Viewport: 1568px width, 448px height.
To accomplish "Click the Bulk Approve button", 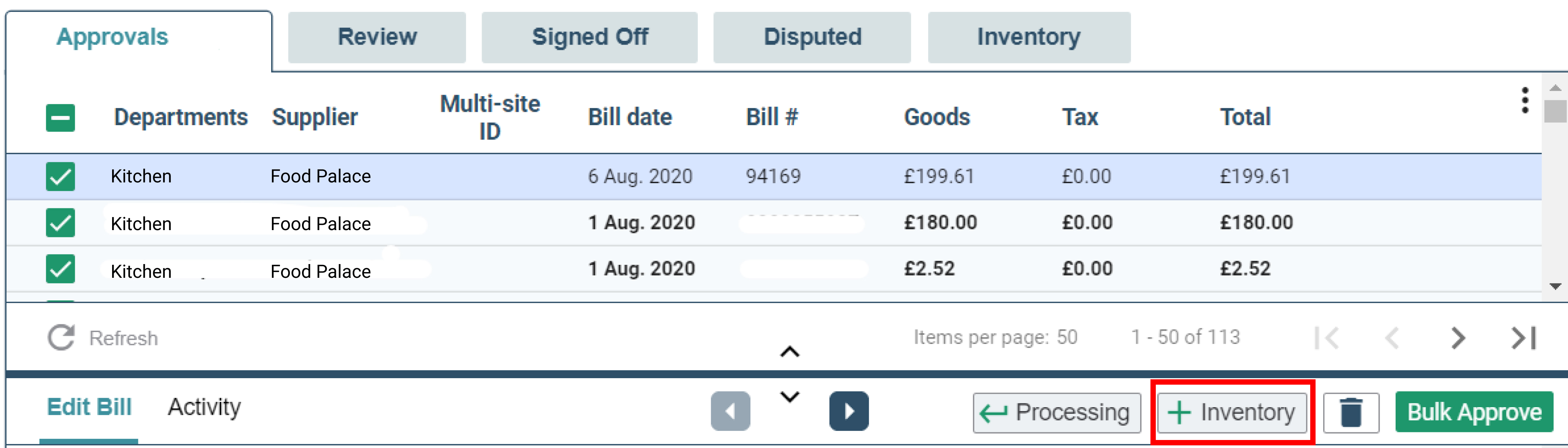I will click(1474, 413).
